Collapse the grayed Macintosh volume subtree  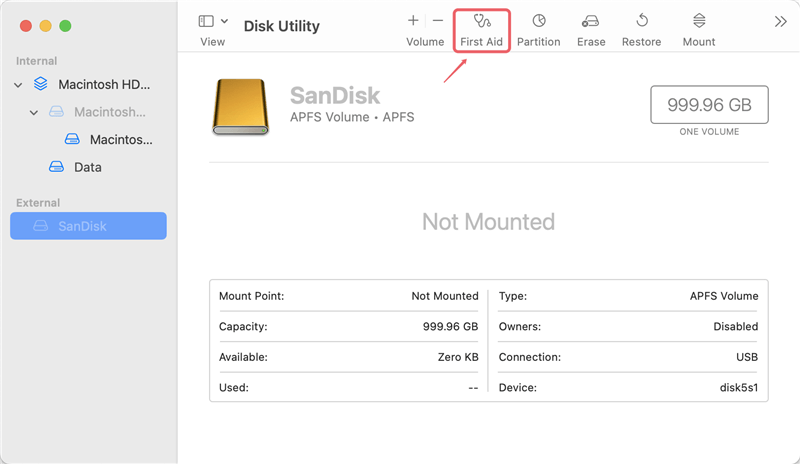pos(34,112)
